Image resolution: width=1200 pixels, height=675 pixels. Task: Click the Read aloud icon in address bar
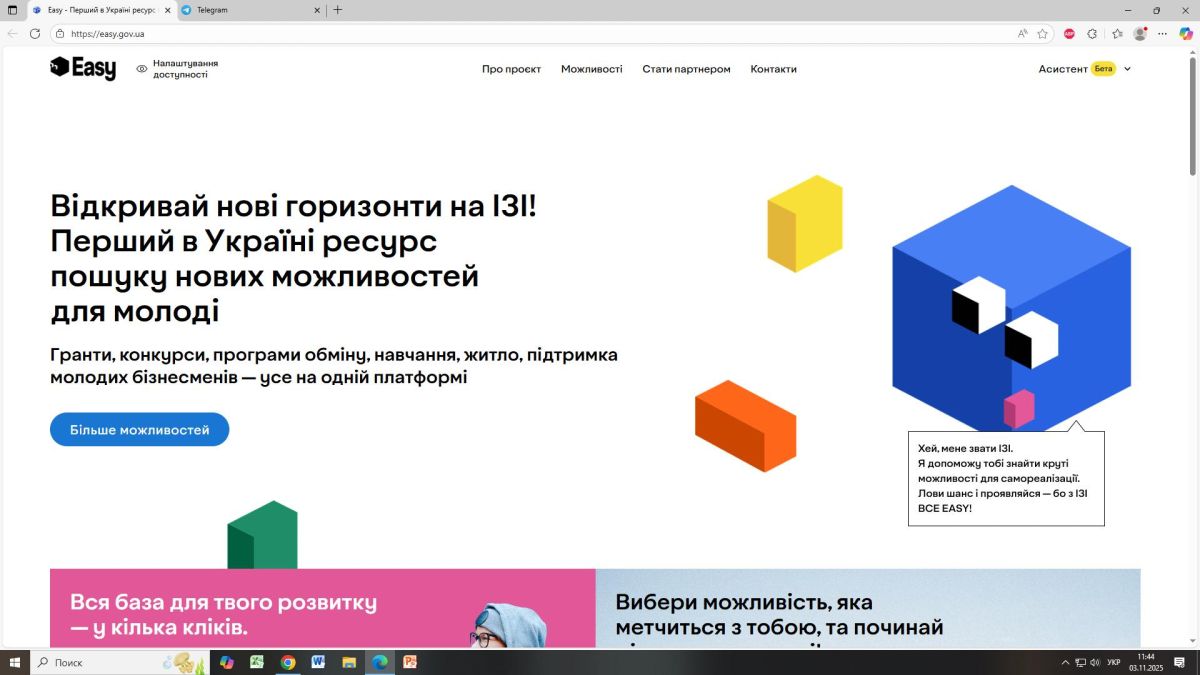click(x=1022, y=33)
